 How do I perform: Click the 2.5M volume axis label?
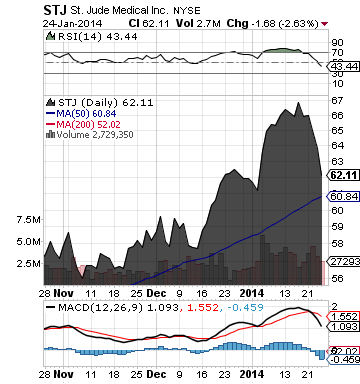tap(29, 264)
